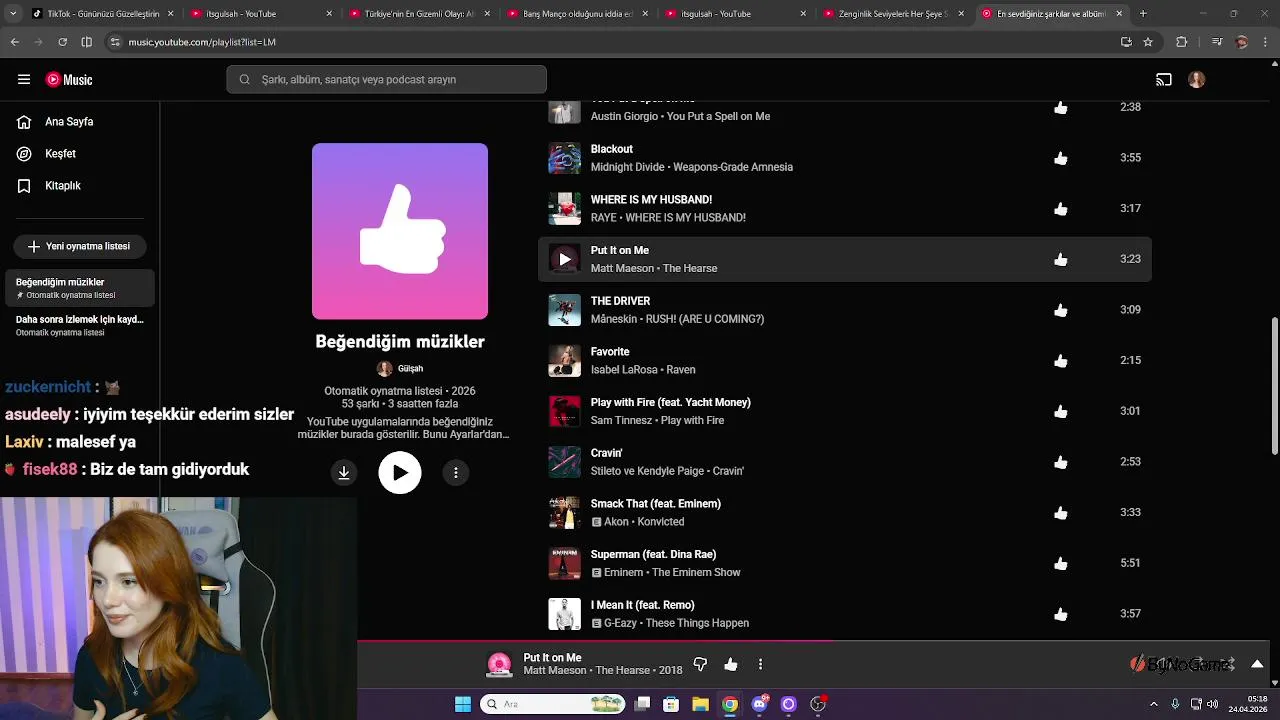Toggle like in the bottom player bar
The image size is (1280, 720).
point(731,664)
